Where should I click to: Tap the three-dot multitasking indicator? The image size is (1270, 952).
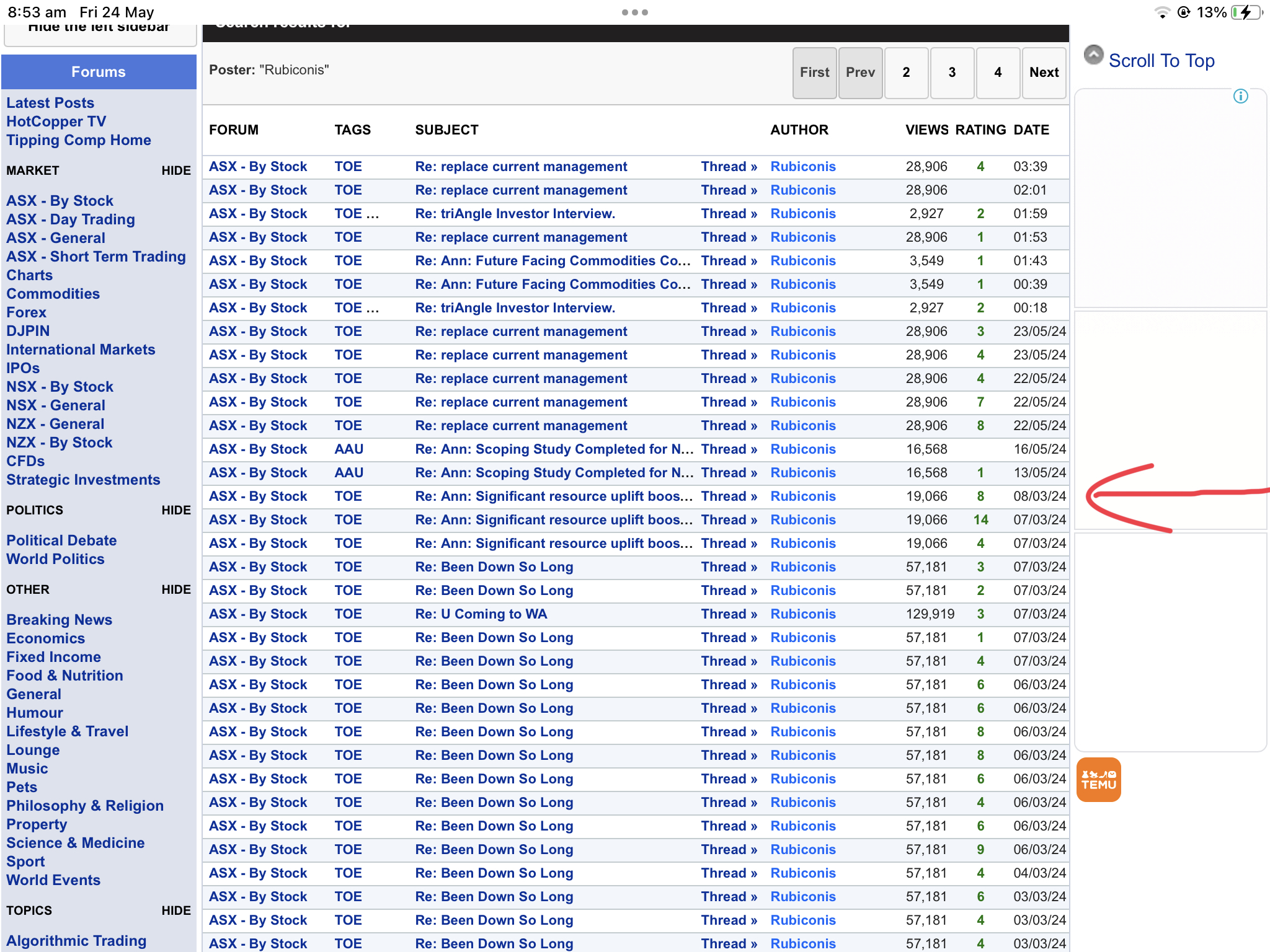pos(635,12)
